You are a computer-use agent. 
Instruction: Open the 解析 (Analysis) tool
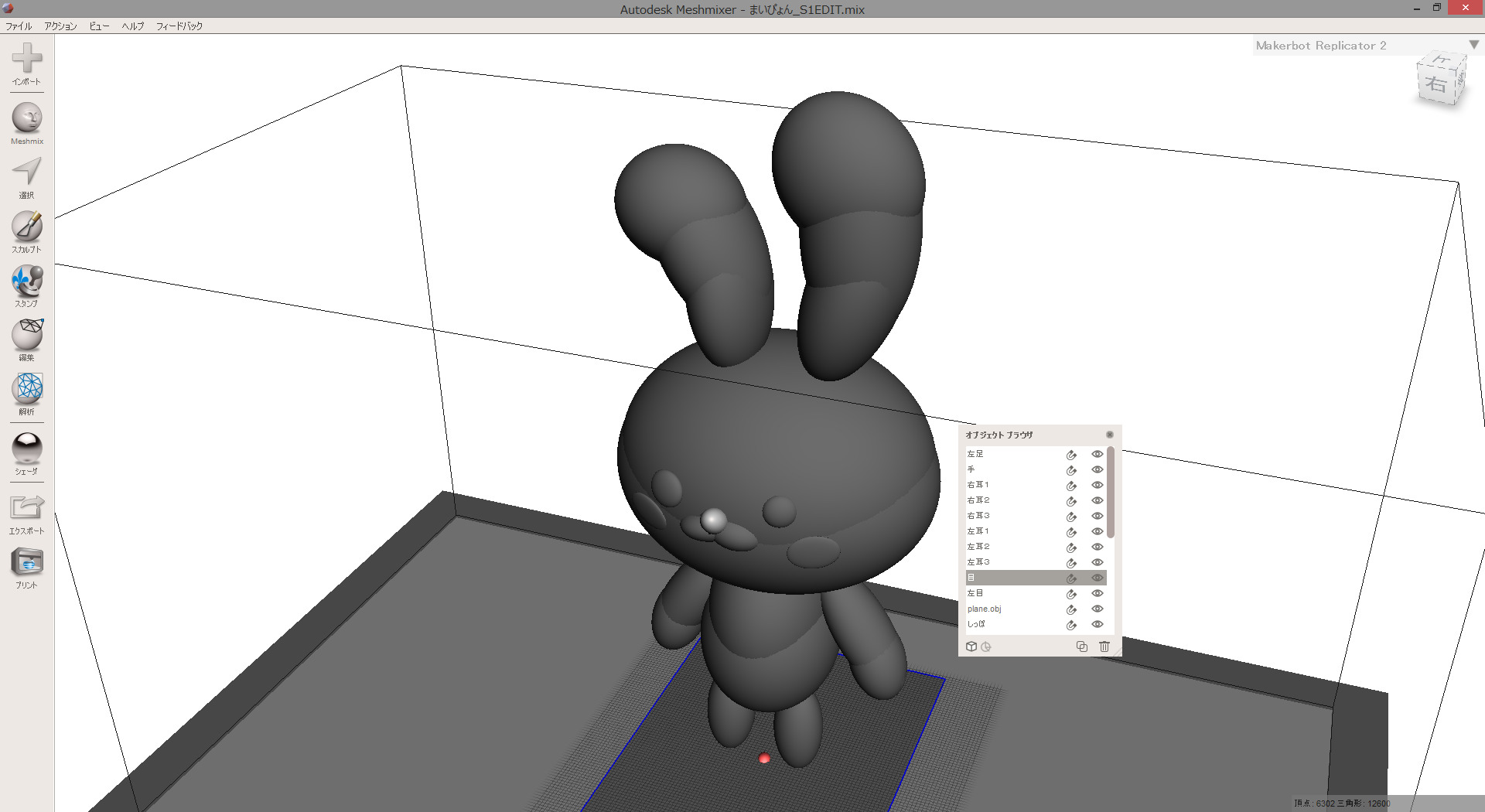pyautogui.click(x=27, y=389)
